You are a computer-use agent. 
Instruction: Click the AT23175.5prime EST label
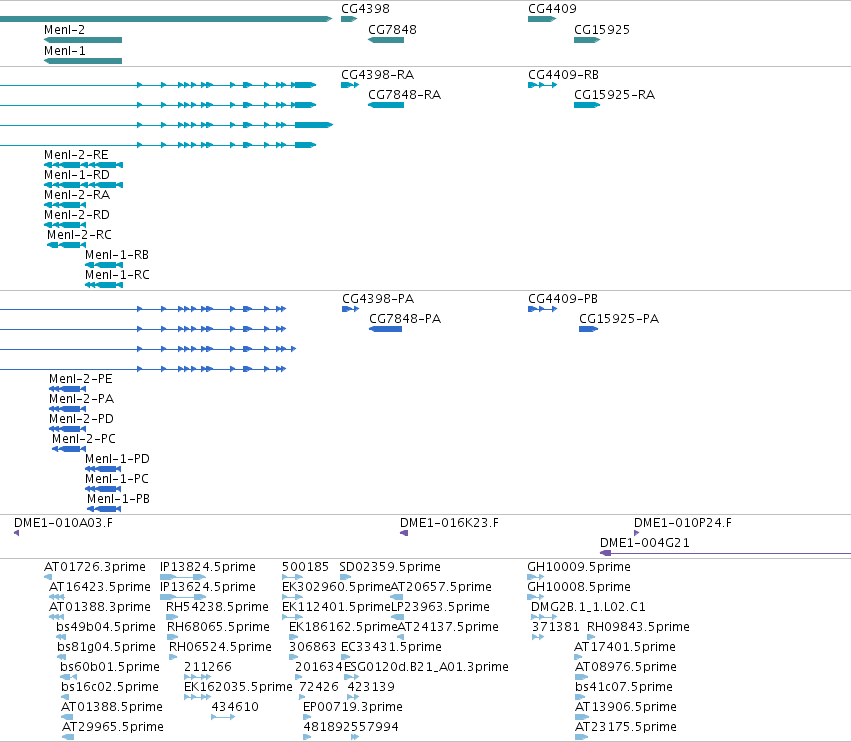[x=626, y=727]
